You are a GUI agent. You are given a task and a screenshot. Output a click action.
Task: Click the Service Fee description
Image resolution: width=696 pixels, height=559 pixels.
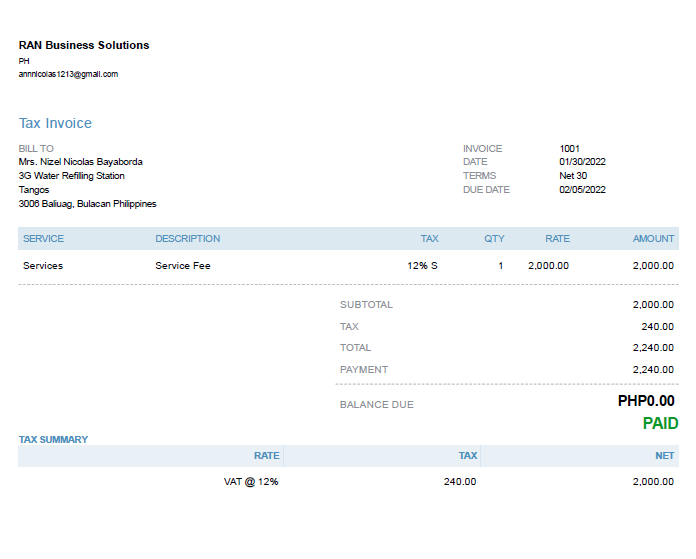coord(183,266)
